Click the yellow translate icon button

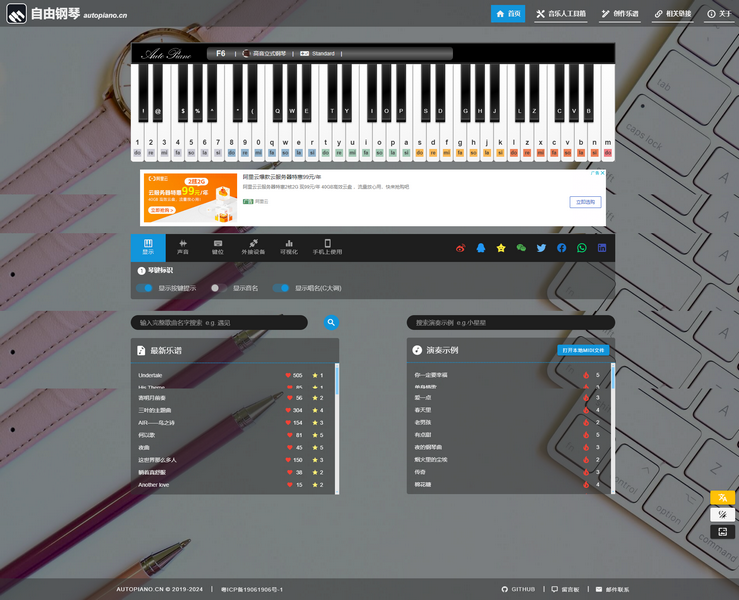pos(722,497)
